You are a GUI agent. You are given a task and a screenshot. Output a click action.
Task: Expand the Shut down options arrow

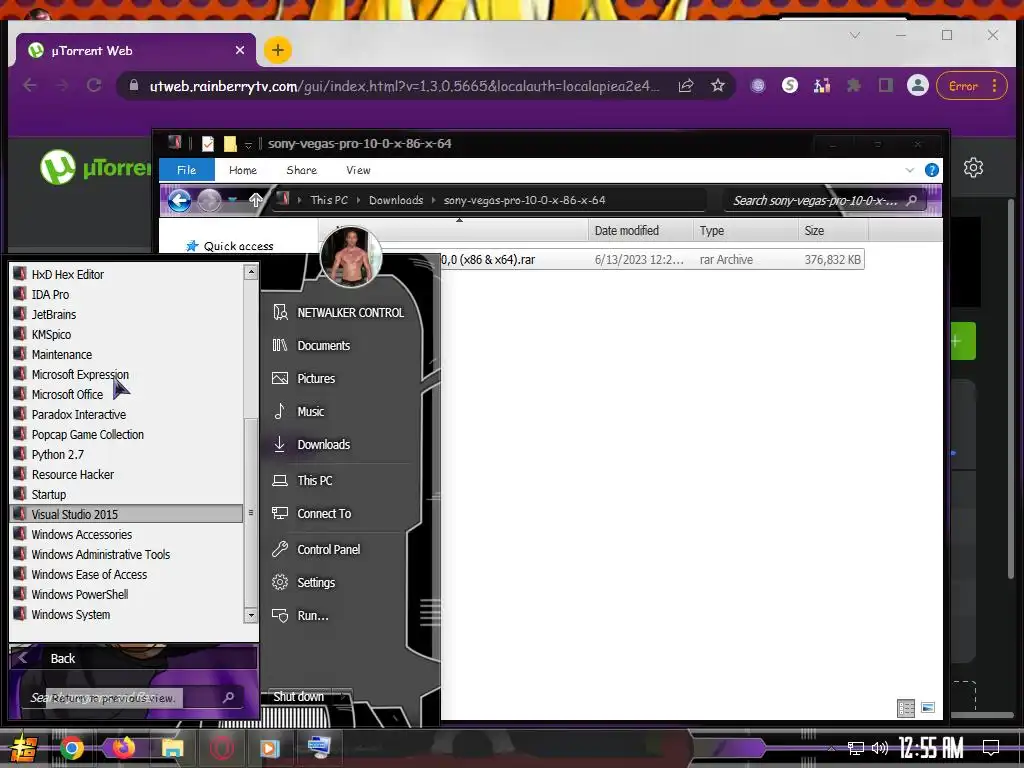click(344, 697)
